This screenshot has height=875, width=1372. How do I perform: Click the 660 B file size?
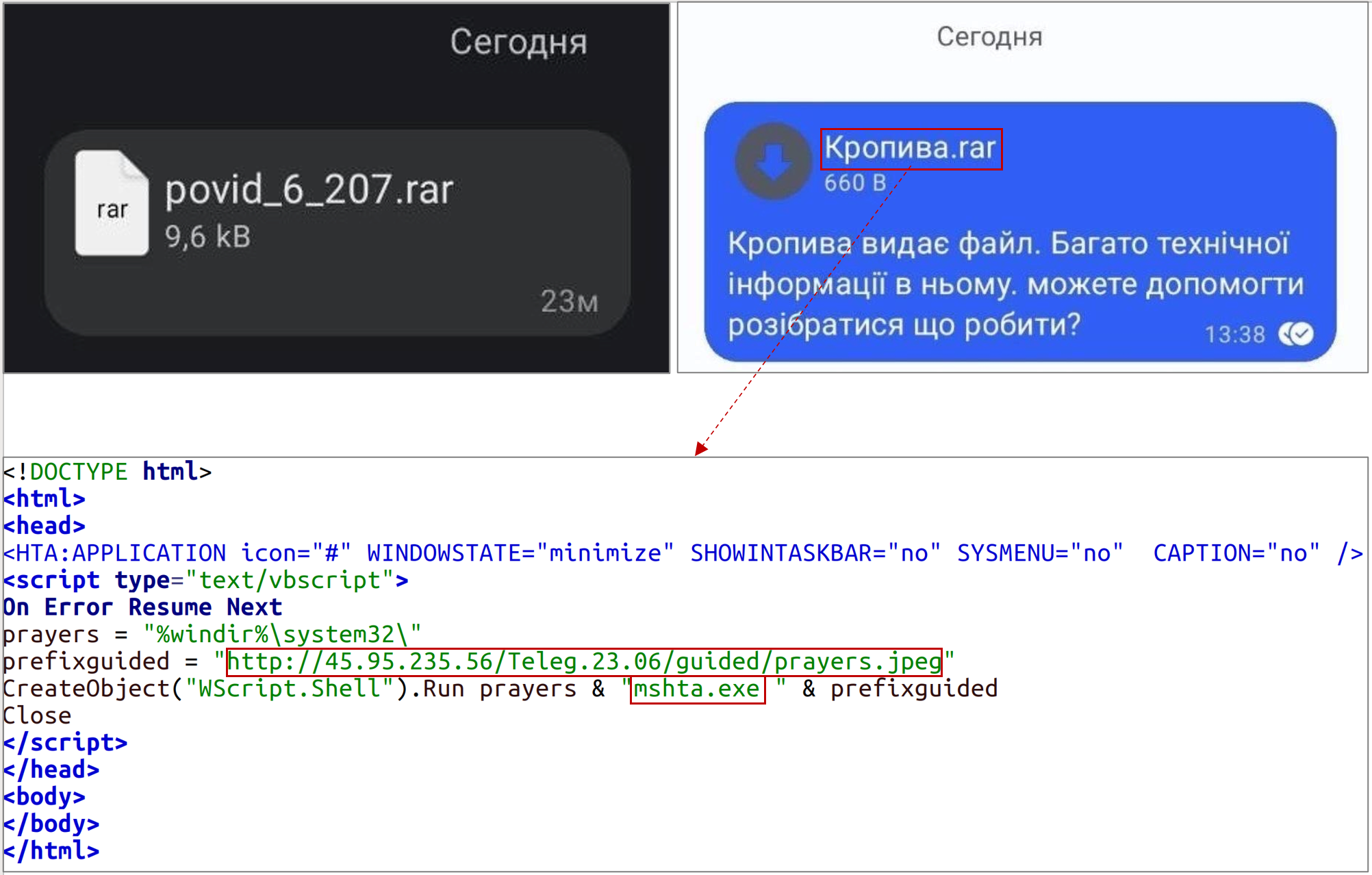click(x=854, y=183)
